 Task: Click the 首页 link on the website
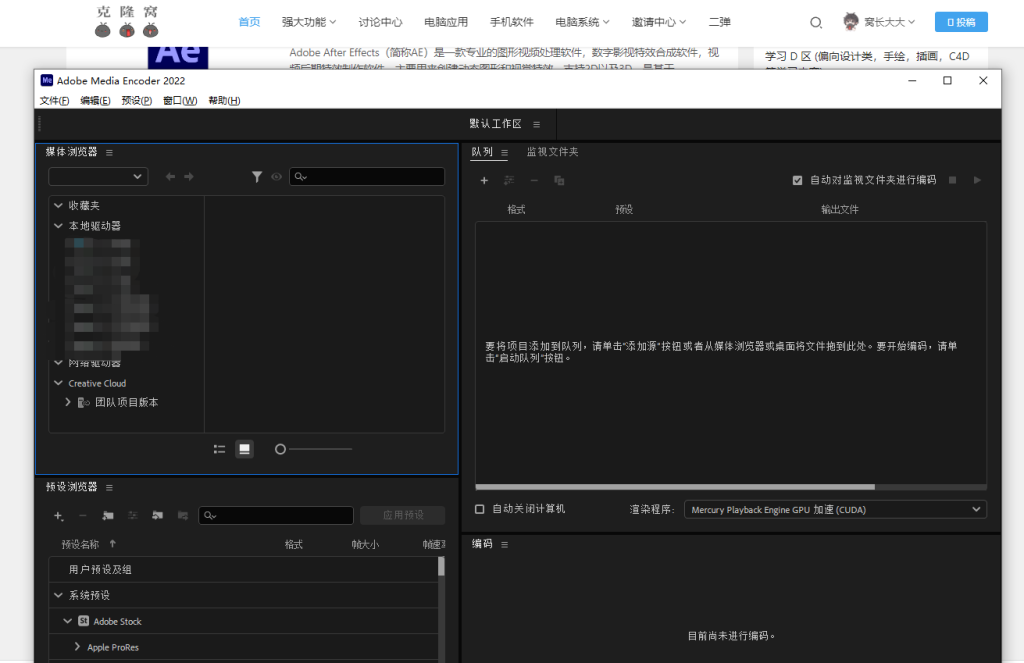tap(249, 22)
